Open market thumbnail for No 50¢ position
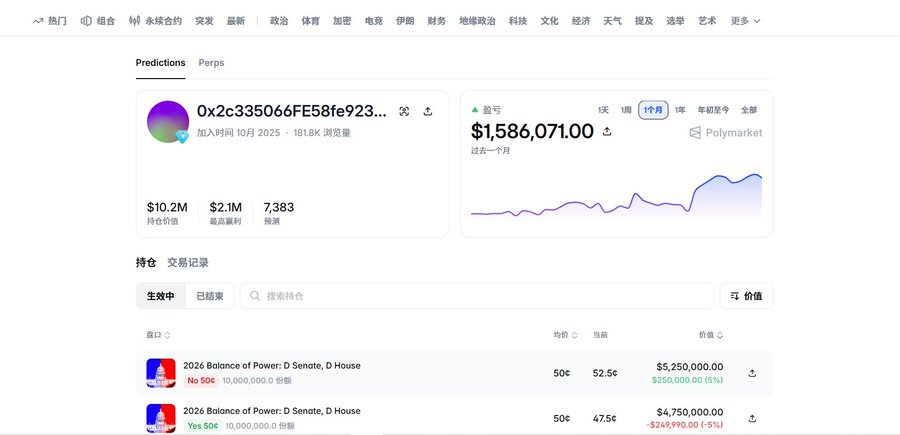 point(161,373)
